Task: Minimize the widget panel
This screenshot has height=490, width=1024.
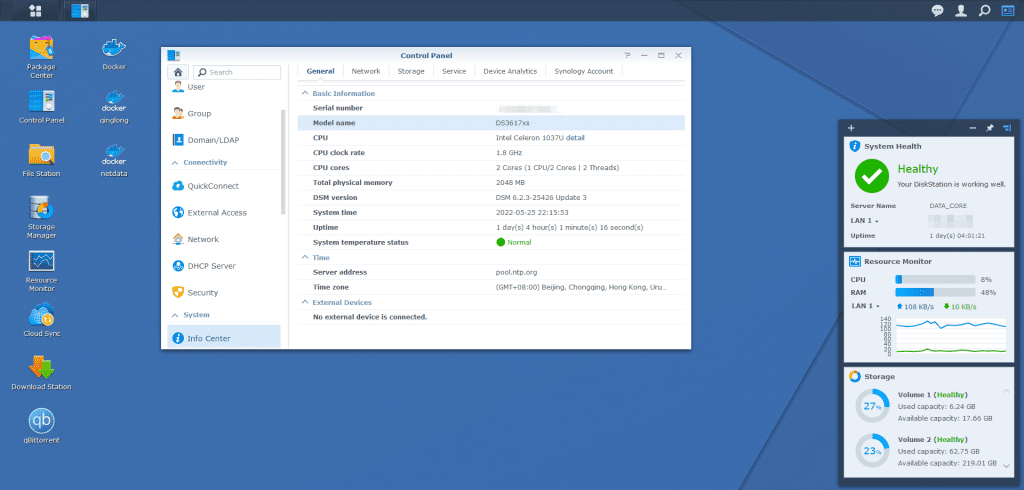Action: click(973, 128)
